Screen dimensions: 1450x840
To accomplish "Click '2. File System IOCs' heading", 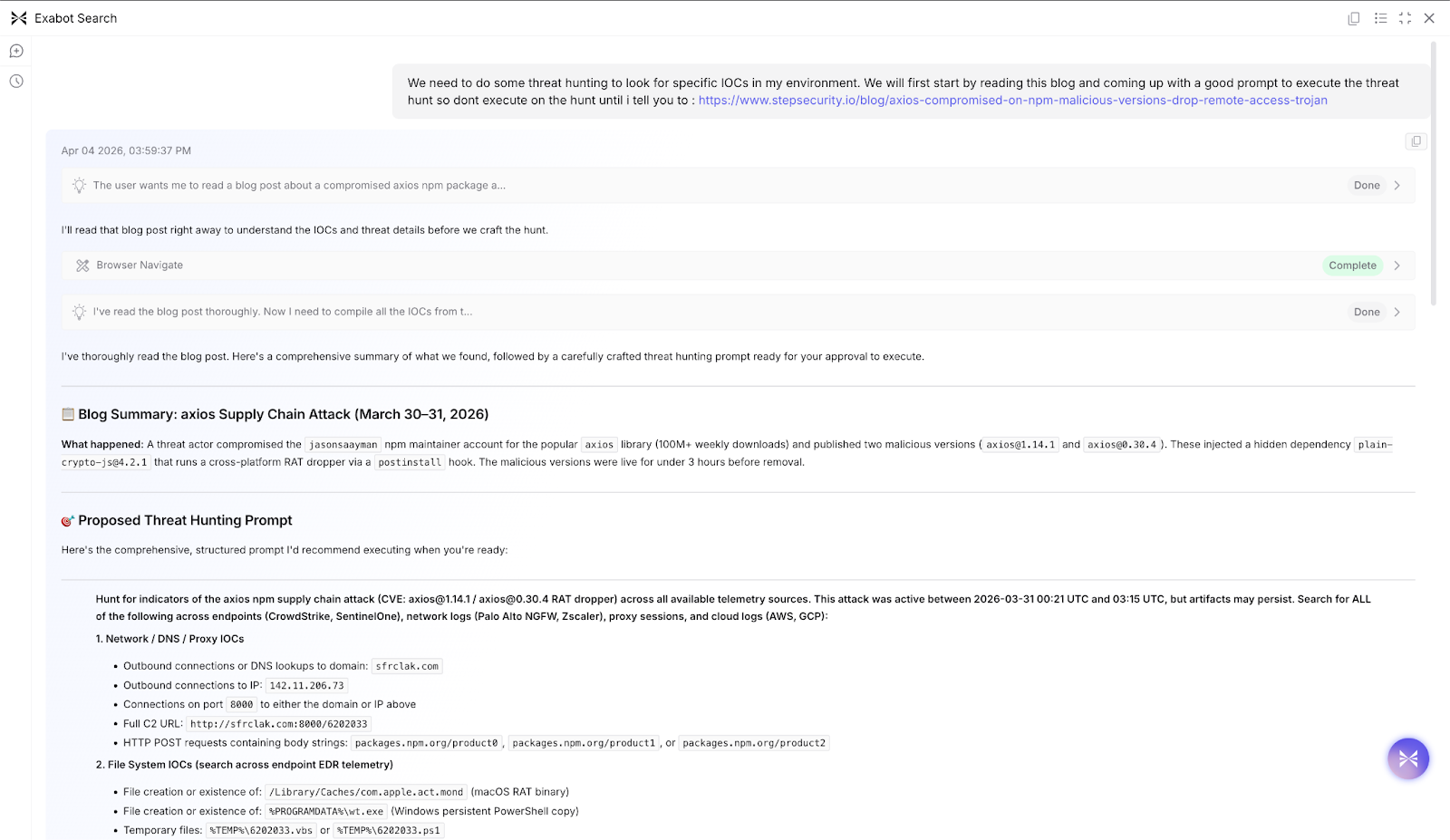I will click(x=245, y=765).
